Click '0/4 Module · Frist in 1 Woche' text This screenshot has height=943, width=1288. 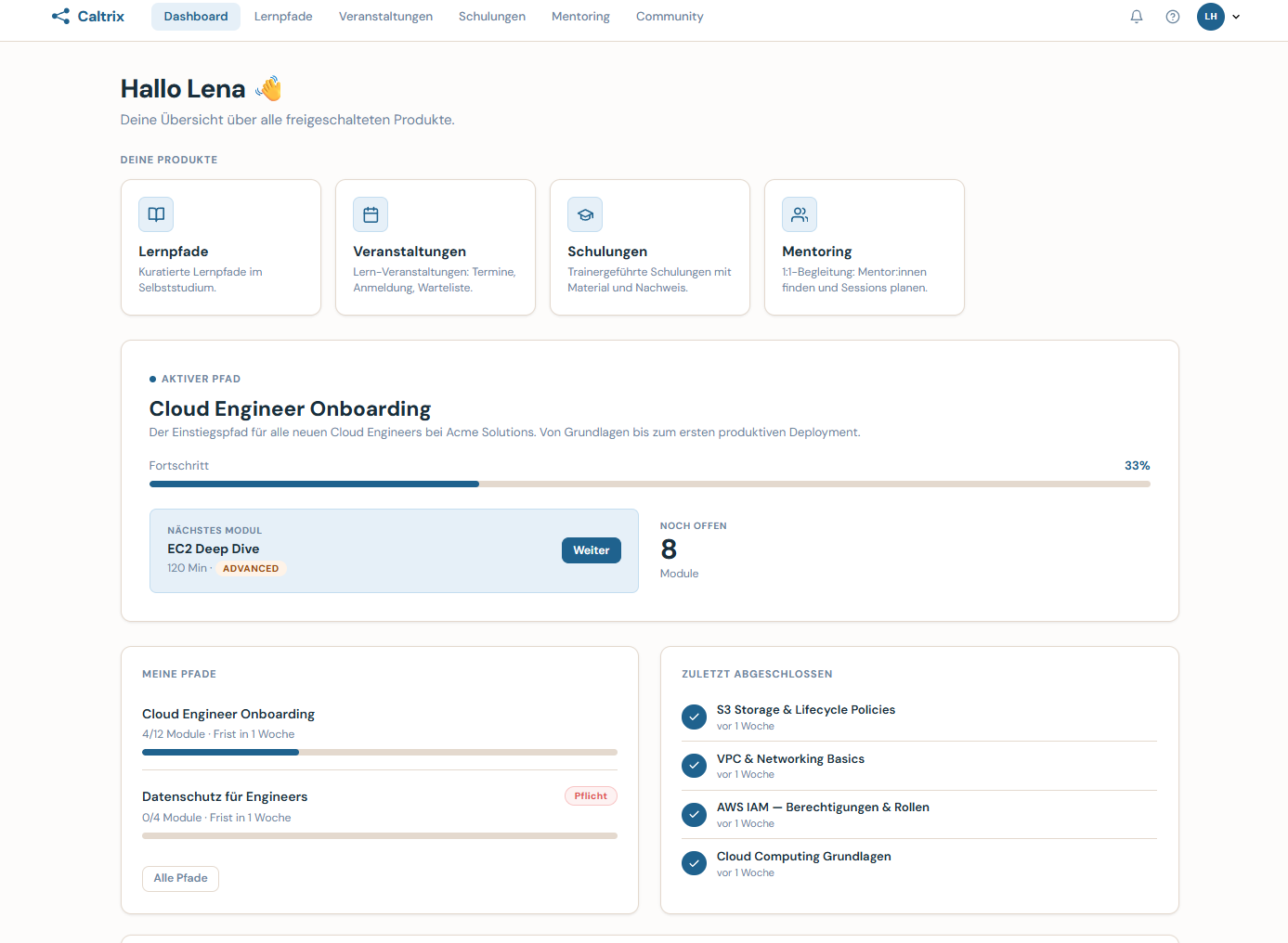tap(216, 818)
